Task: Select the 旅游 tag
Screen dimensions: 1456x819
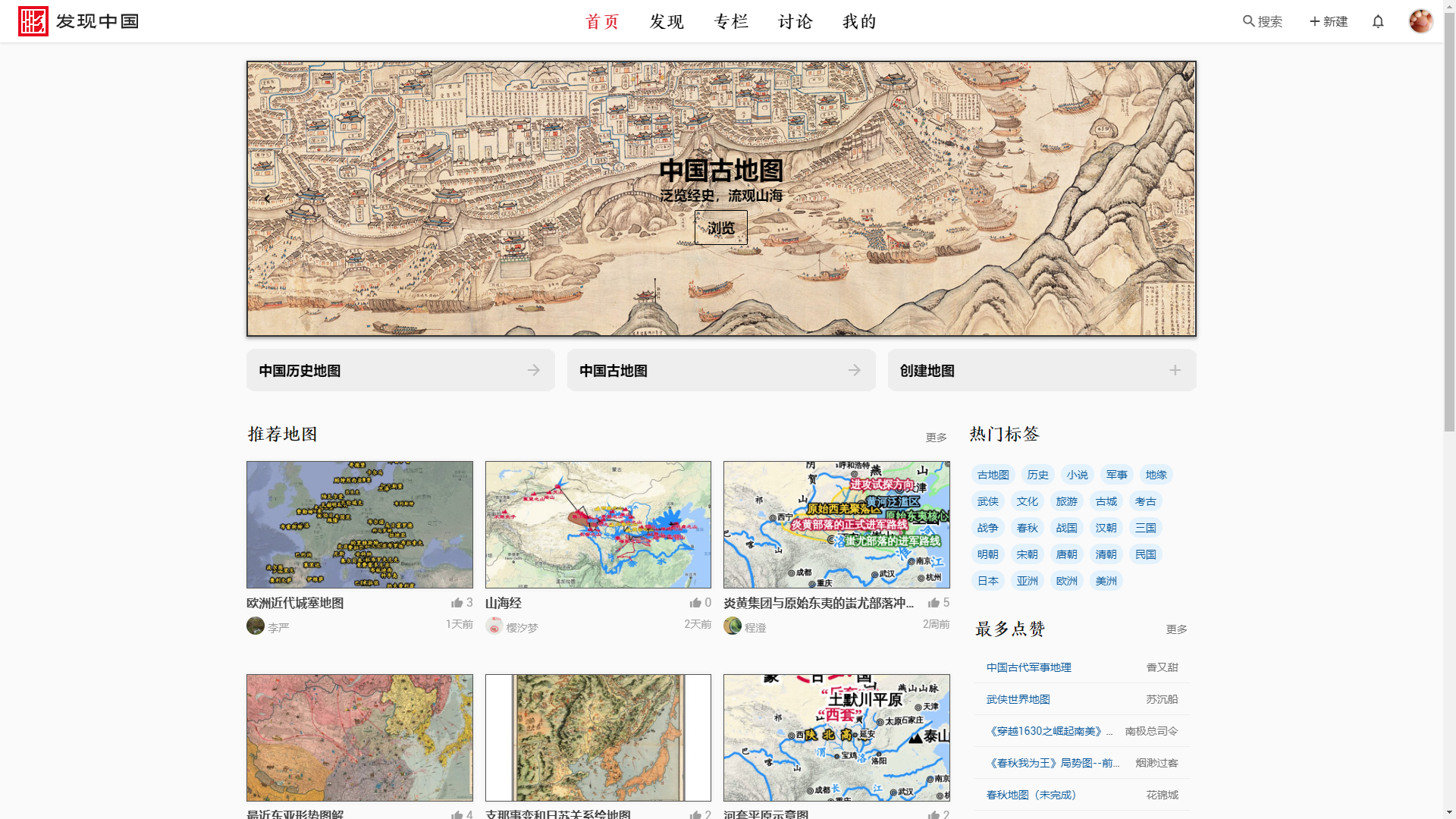Action: coord(1067,501)
